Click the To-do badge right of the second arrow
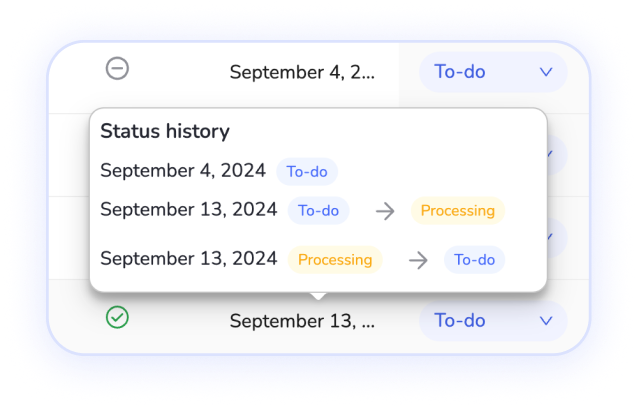Image resolution: width=637 pixels, height=407 pixels. [475, 260]
